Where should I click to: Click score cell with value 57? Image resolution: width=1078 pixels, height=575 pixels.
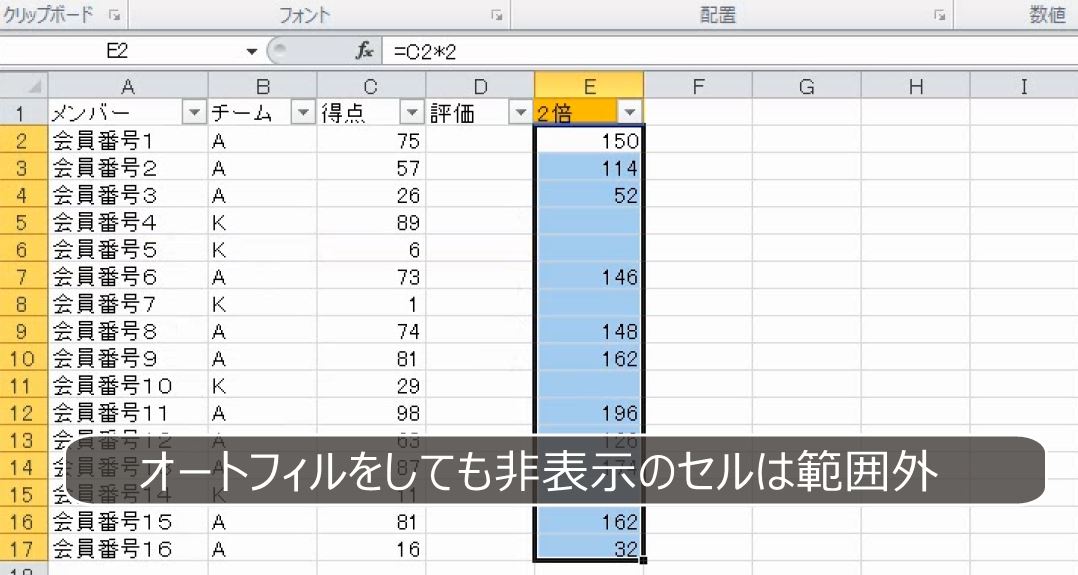371,168
